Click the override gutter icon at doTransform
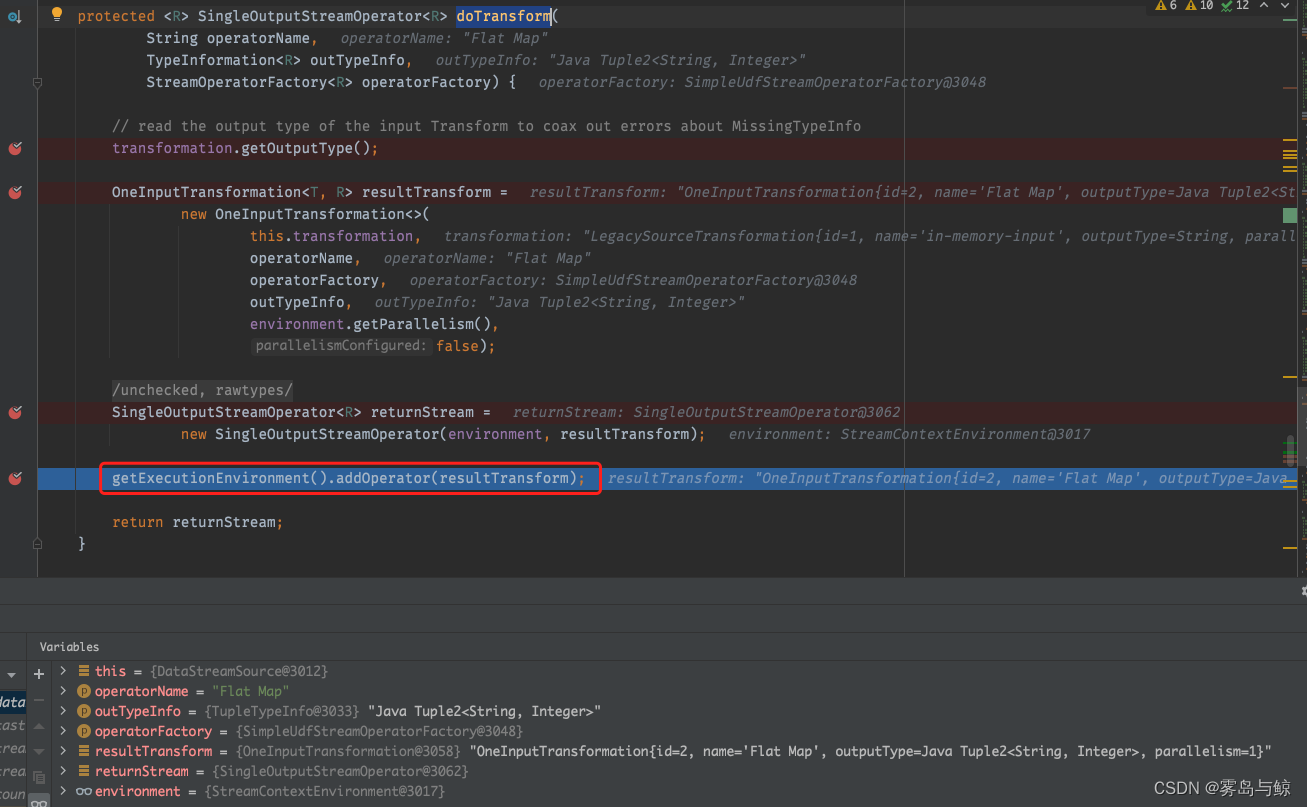 [x=14, y=16]
